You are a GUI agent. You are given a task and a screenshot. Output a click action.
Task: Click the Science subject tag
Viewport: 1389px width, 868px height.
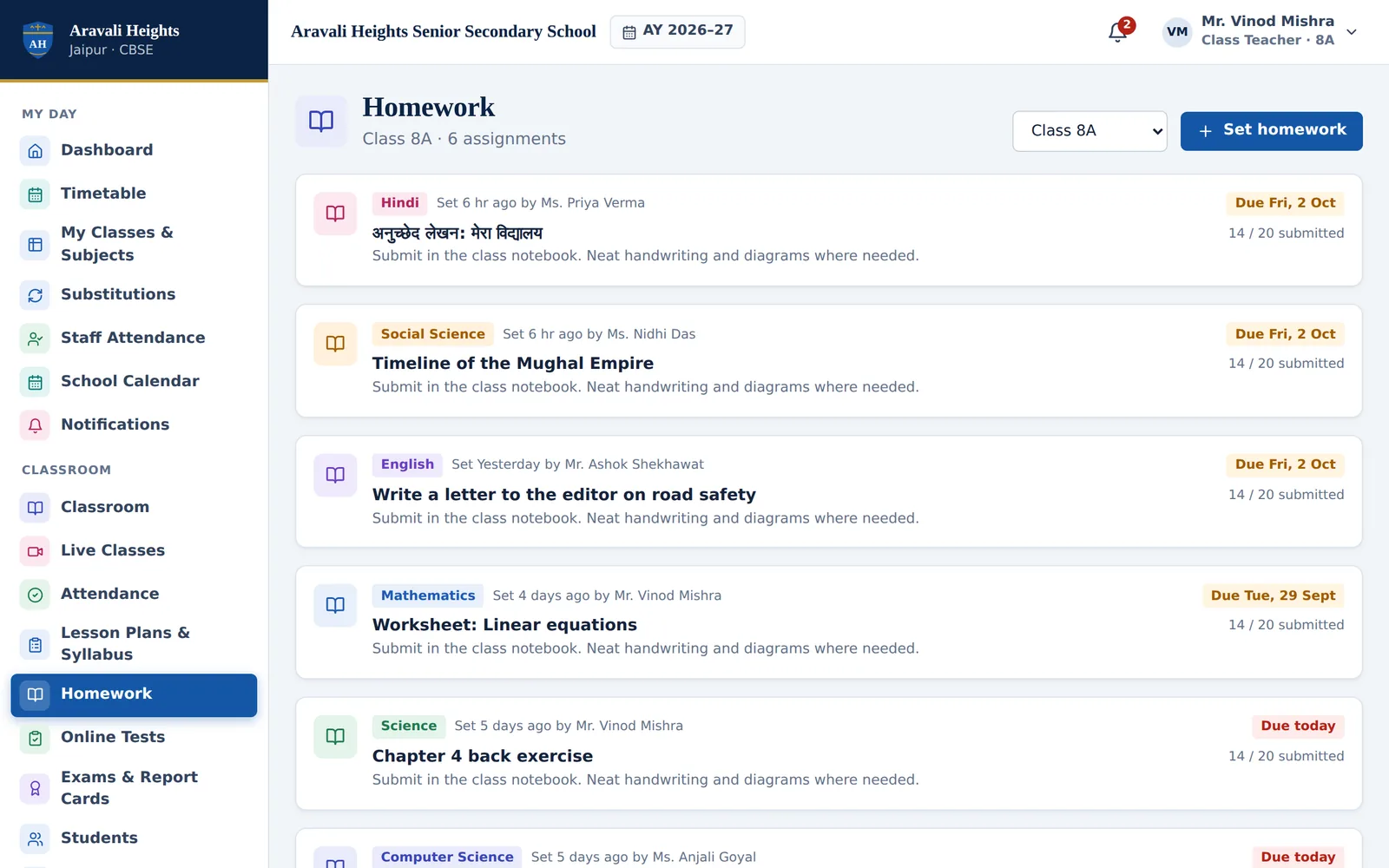(x=408, y=726)
